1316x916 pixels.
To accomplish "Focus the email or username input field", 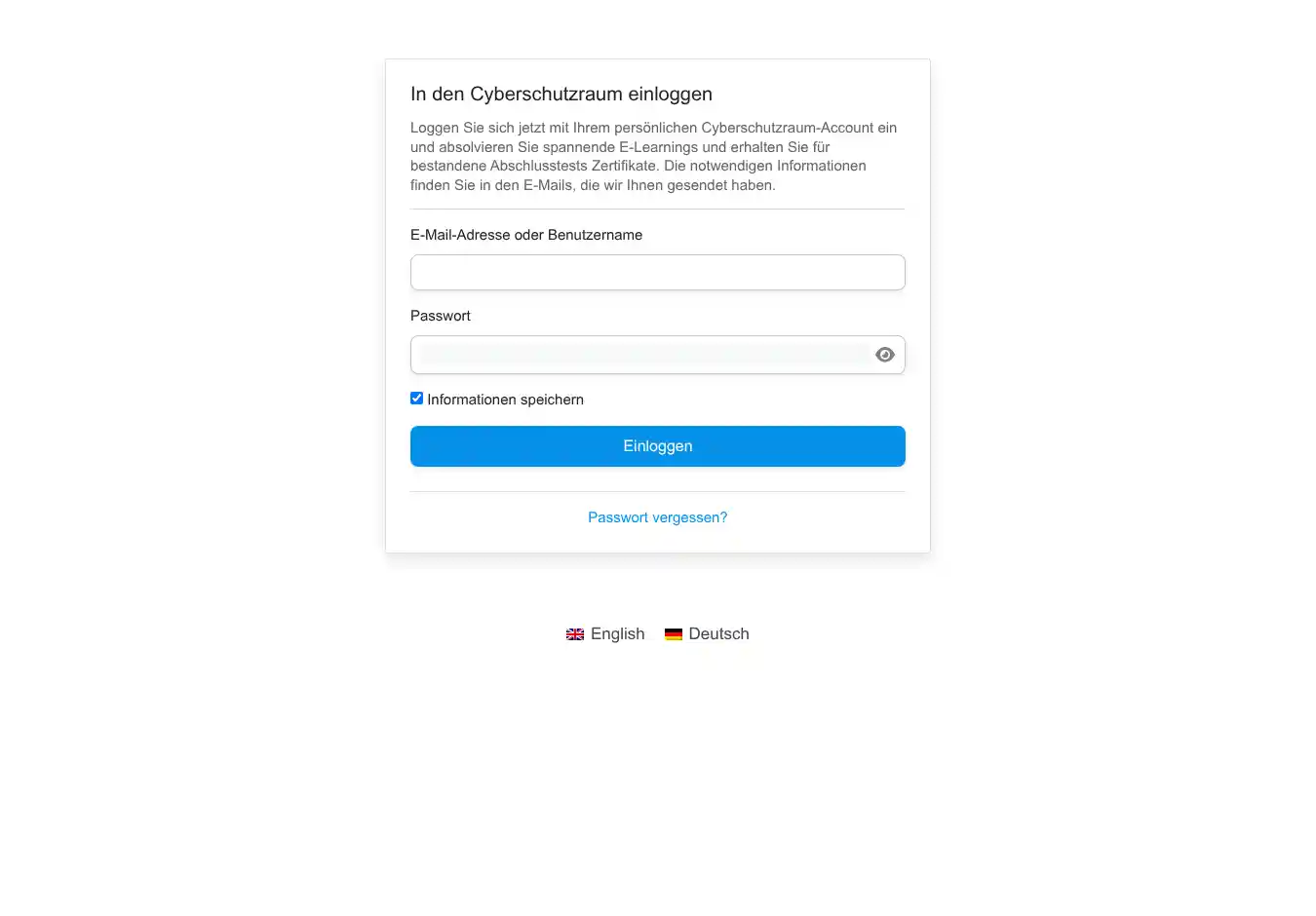I will point(657,273).
